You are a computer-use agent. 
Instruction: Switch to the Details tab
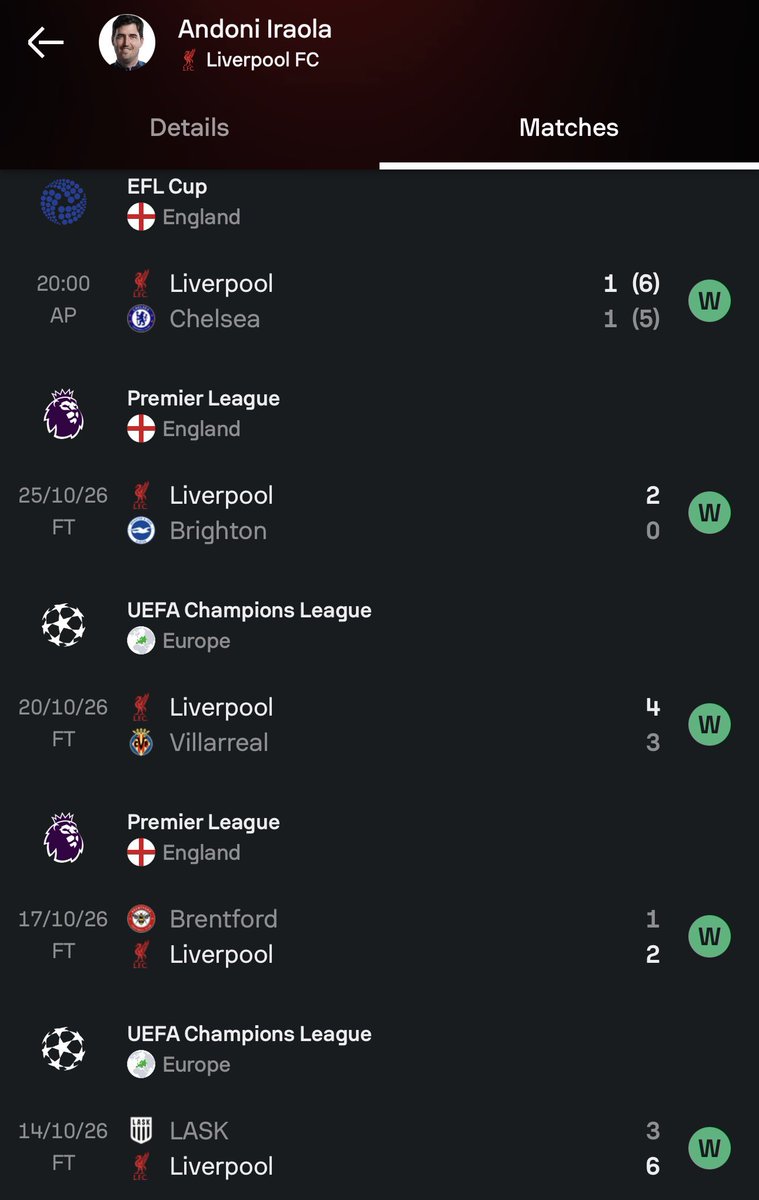189,128
